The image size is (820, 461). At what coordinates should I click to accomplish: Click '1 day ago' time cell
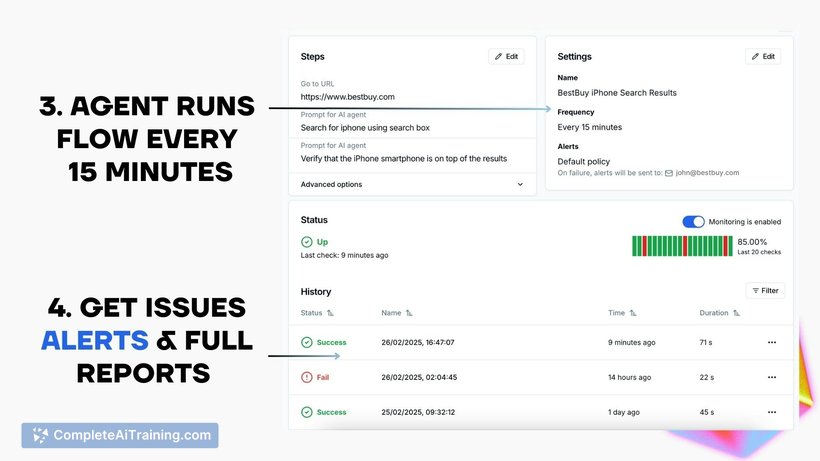(623, 412)
